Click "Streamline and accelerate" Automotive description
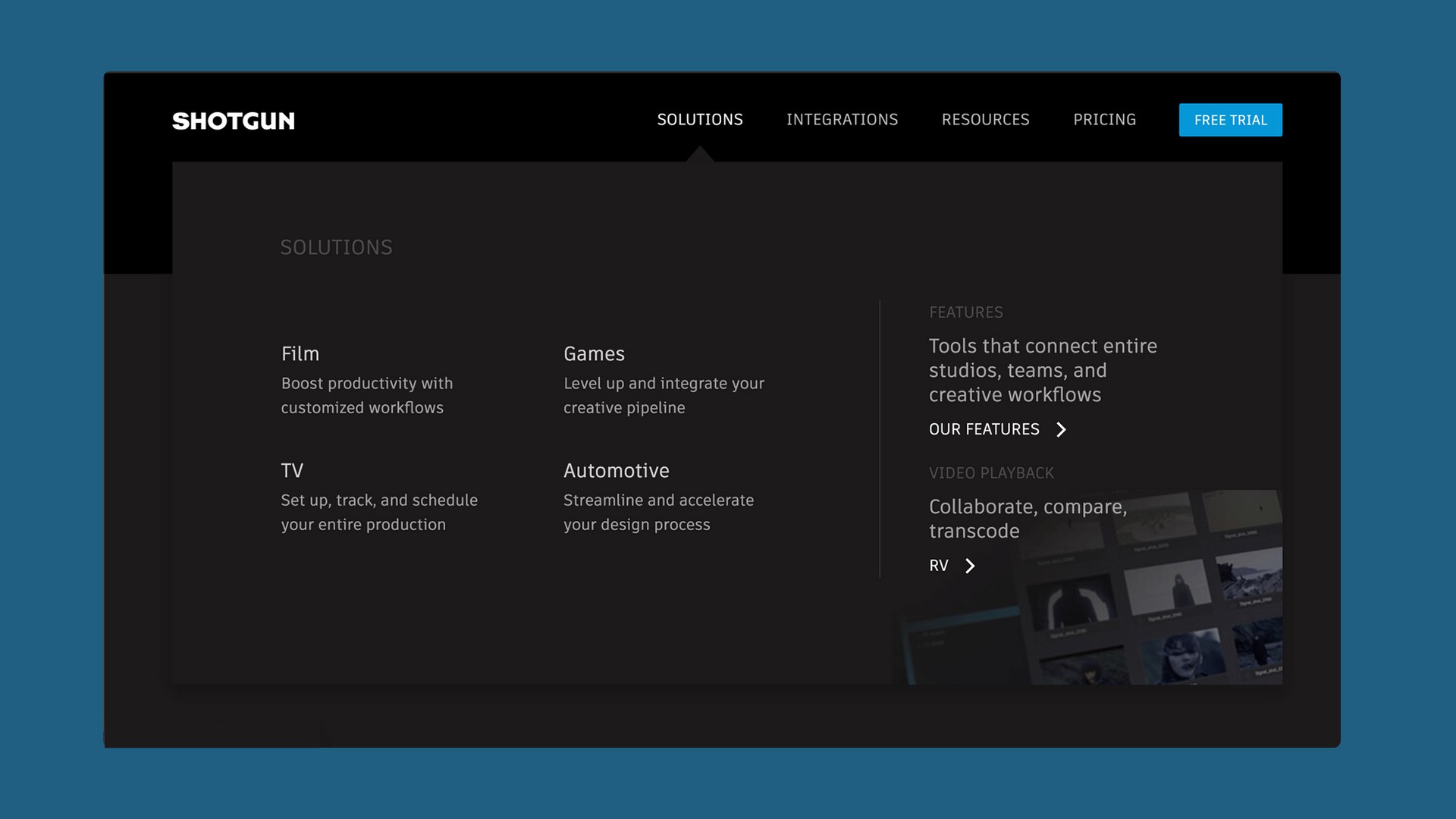 (657, 513)
